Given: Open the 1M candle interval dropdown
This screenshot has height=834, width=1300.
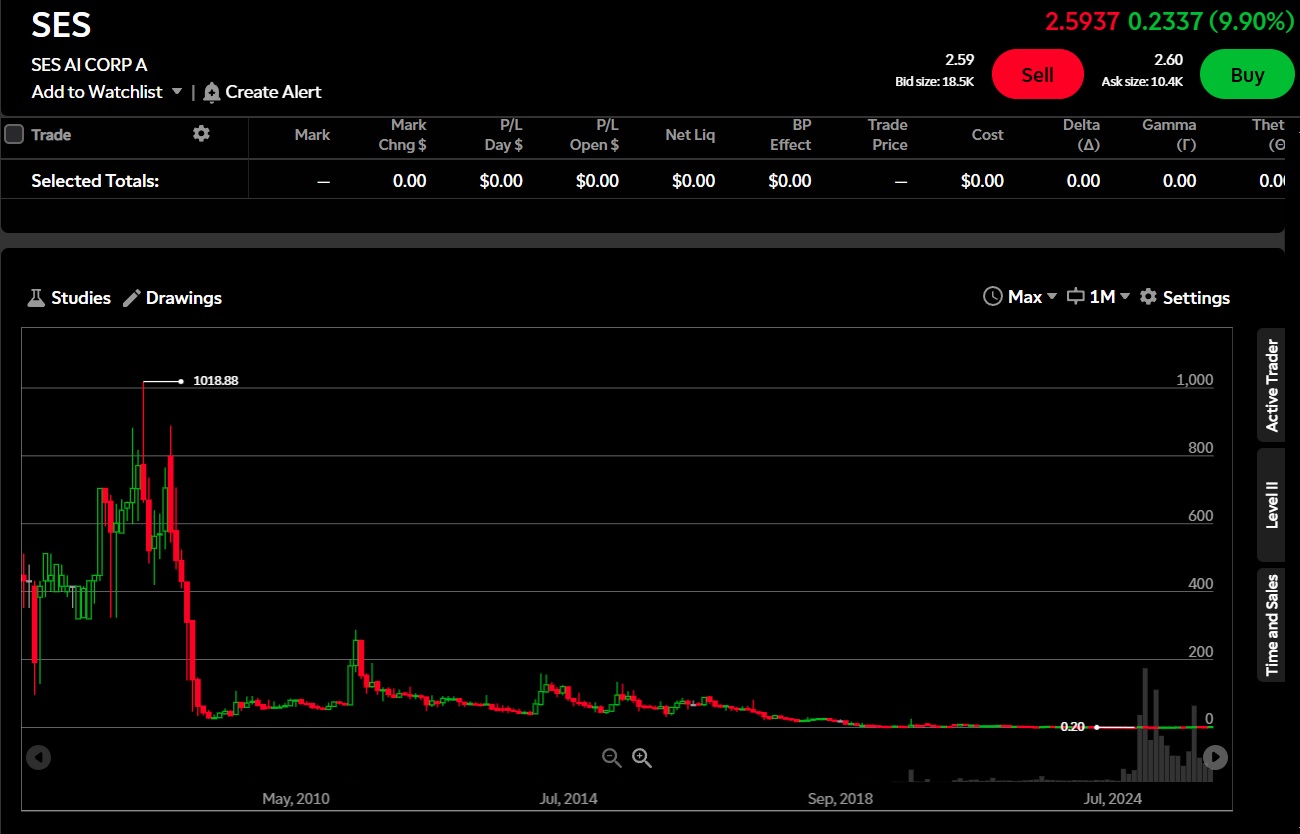Looking at the screenshot, I should pyautogui.click(x=1099, y=297).
